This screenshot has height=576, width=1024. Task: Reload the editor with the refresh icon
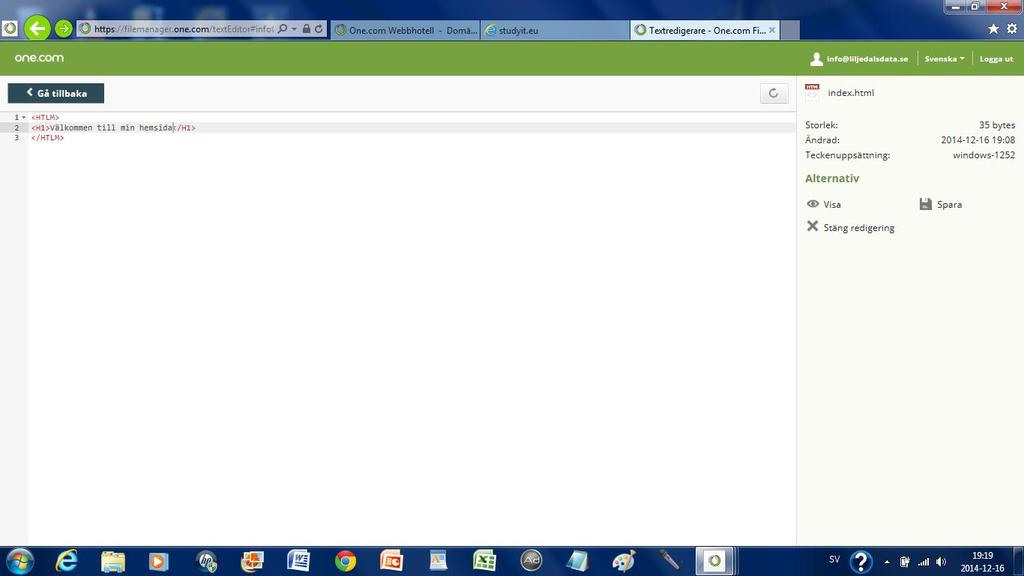(x=774, y=93)
